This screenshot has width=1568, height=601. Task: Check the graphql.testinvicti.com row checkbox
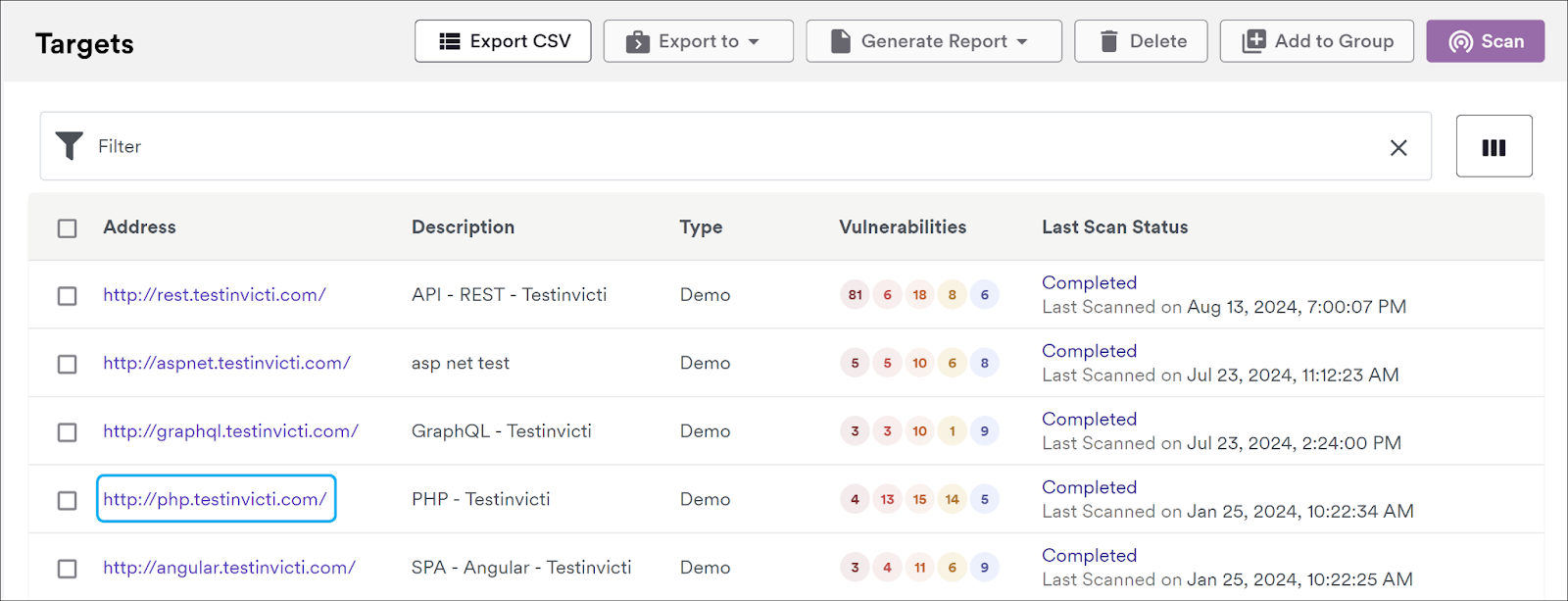pyautogui.click(x=67, y=432)
